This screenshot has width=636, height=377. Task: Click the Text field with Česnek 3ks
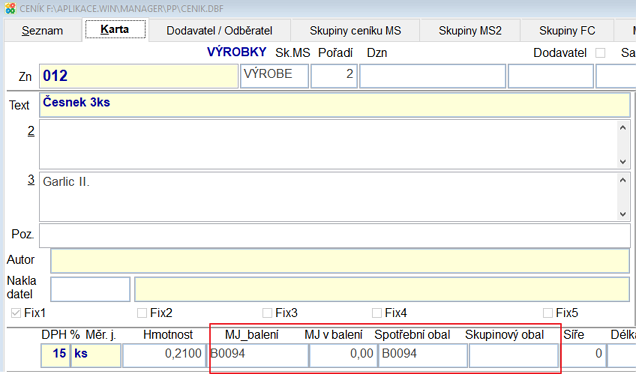coord(335,105)
